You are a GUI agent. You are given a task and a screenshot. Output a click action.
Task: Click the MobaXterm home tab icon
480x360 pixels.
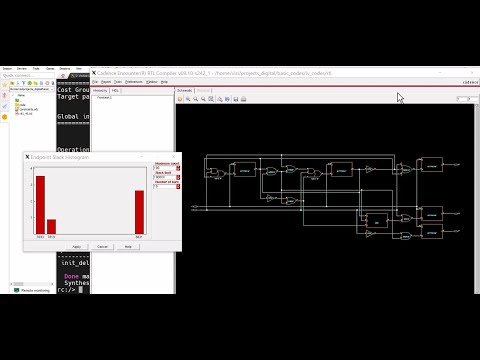(63, 76)
